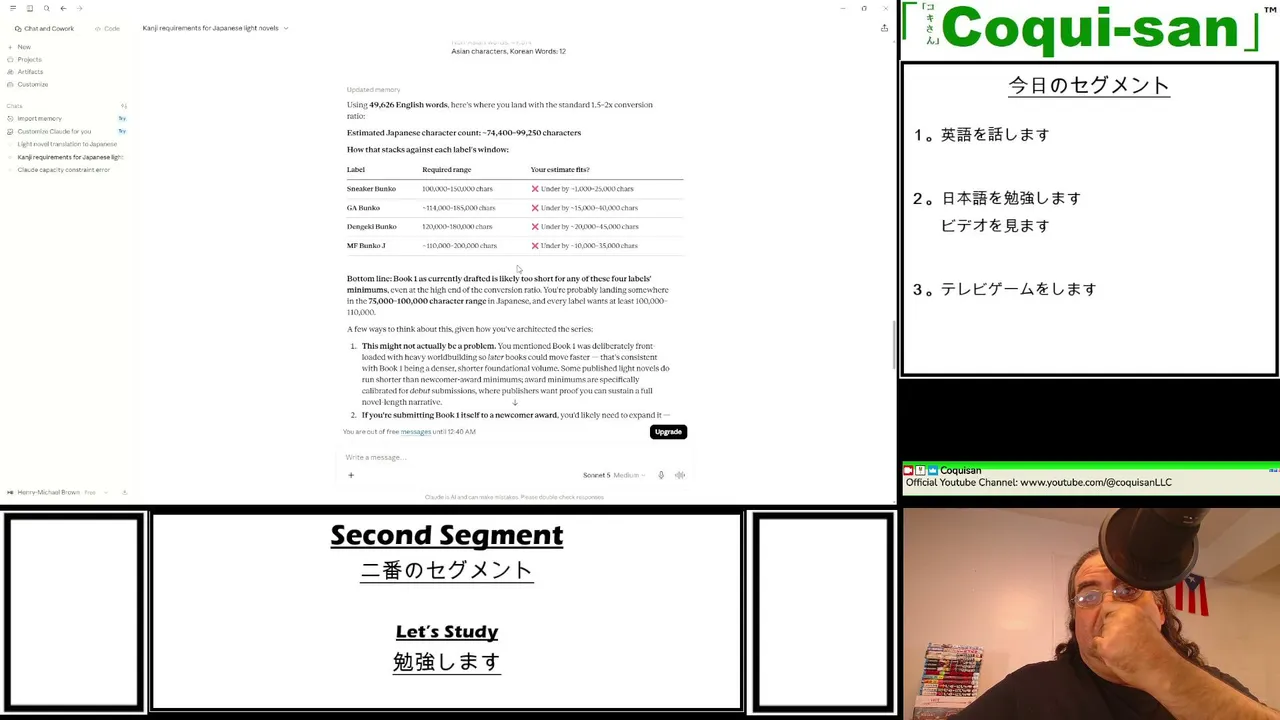
Task: Click the GA Bunko table row label
Action: (x=363, y=208)
